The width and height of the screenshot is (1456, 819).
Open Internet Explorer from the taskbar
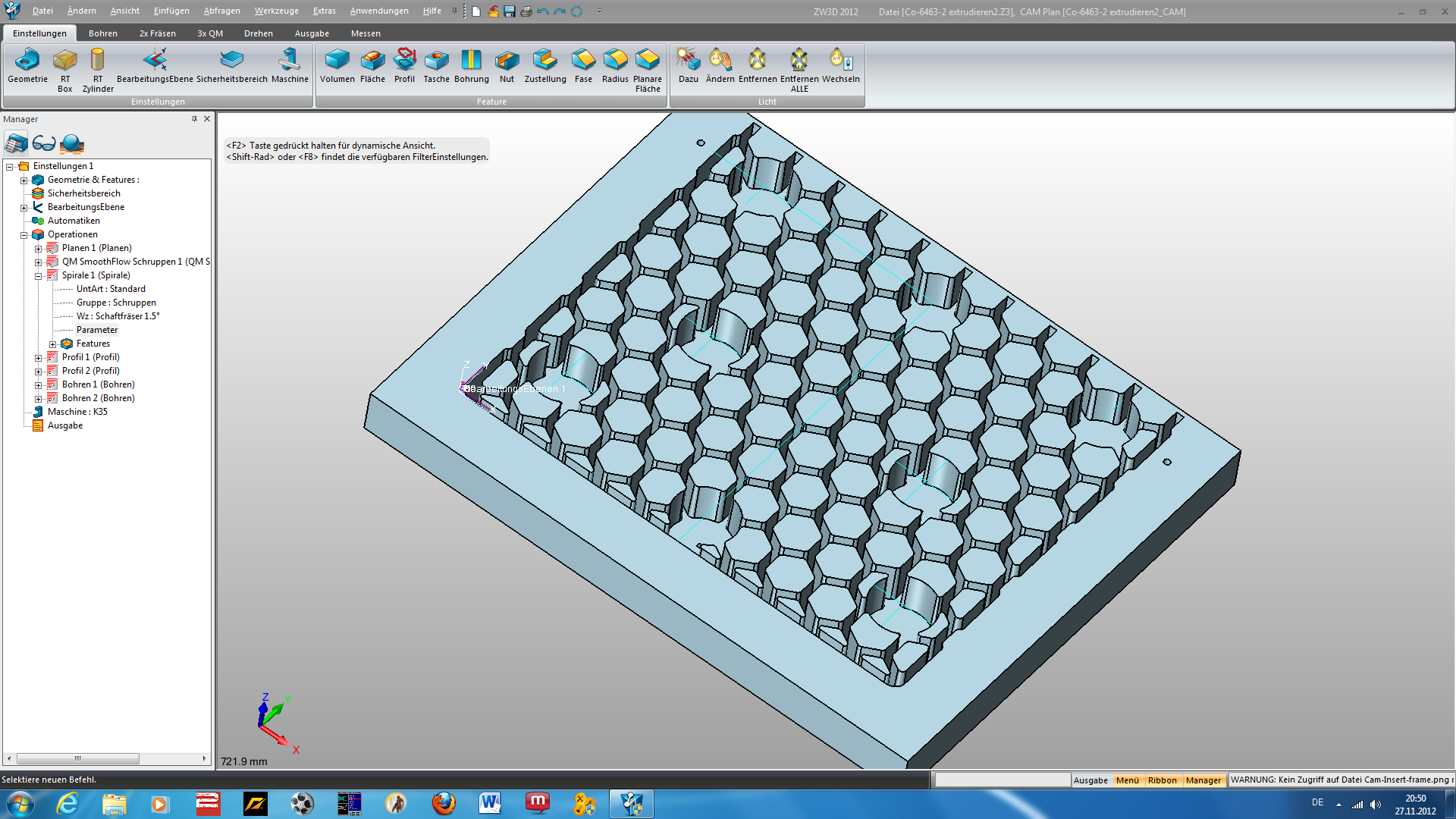click(67, 803)
